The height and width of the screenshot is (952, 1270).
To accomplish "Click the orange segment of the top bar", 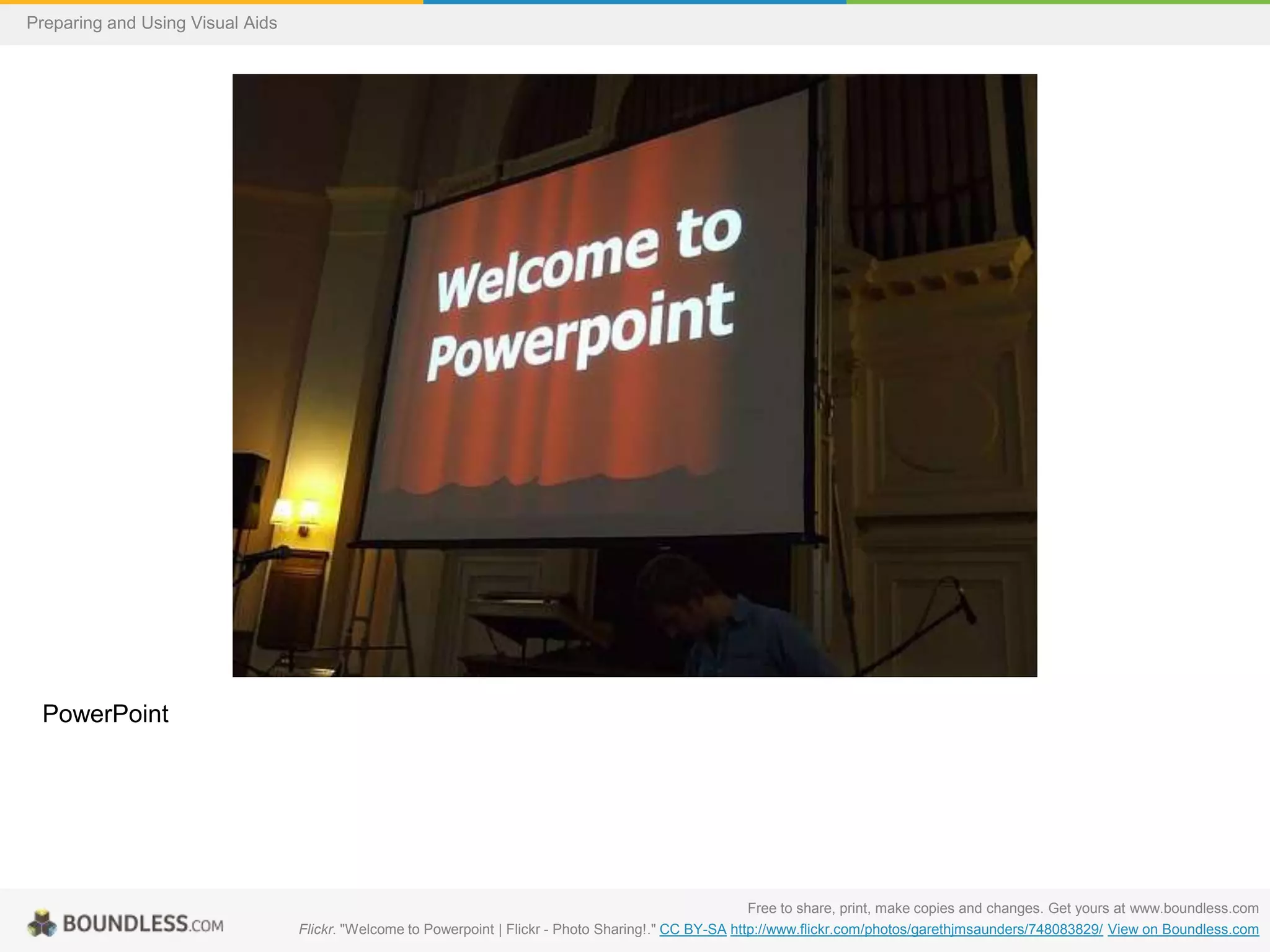I will tap(211, 2).
